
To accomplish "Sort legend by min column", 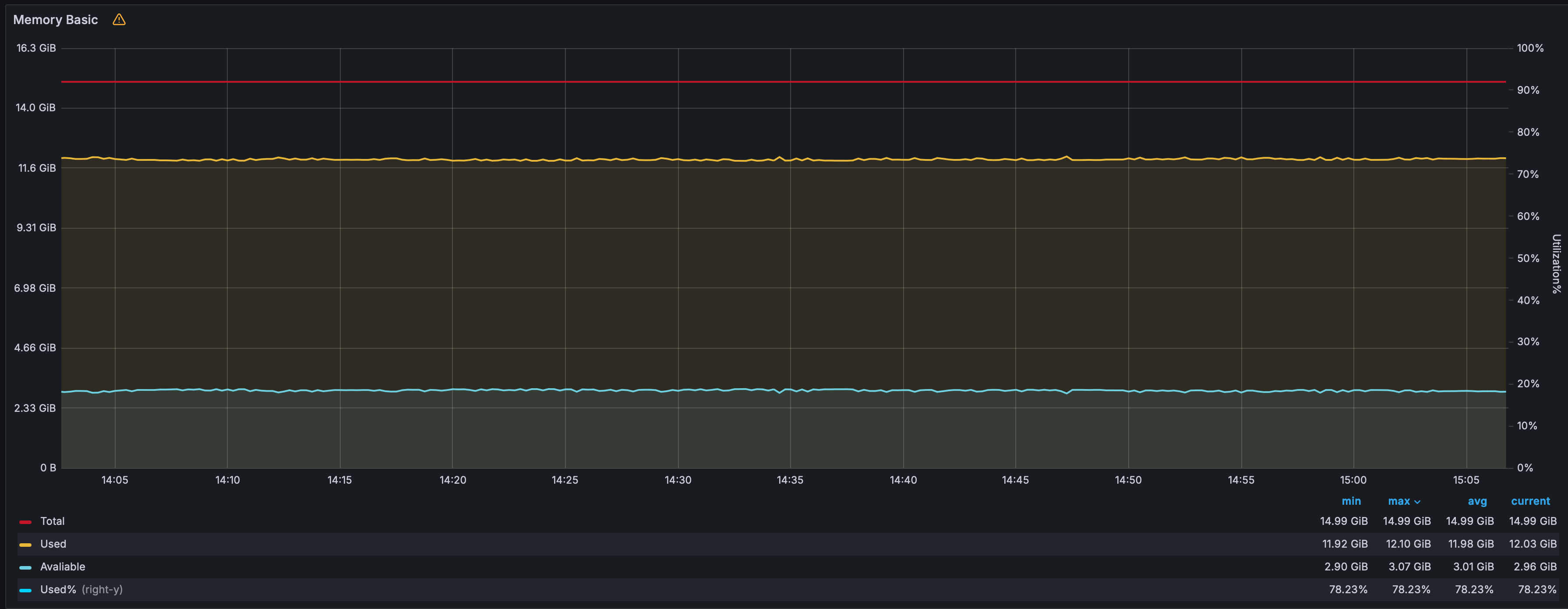I will pyautogui.click(x=1351, y=501).
